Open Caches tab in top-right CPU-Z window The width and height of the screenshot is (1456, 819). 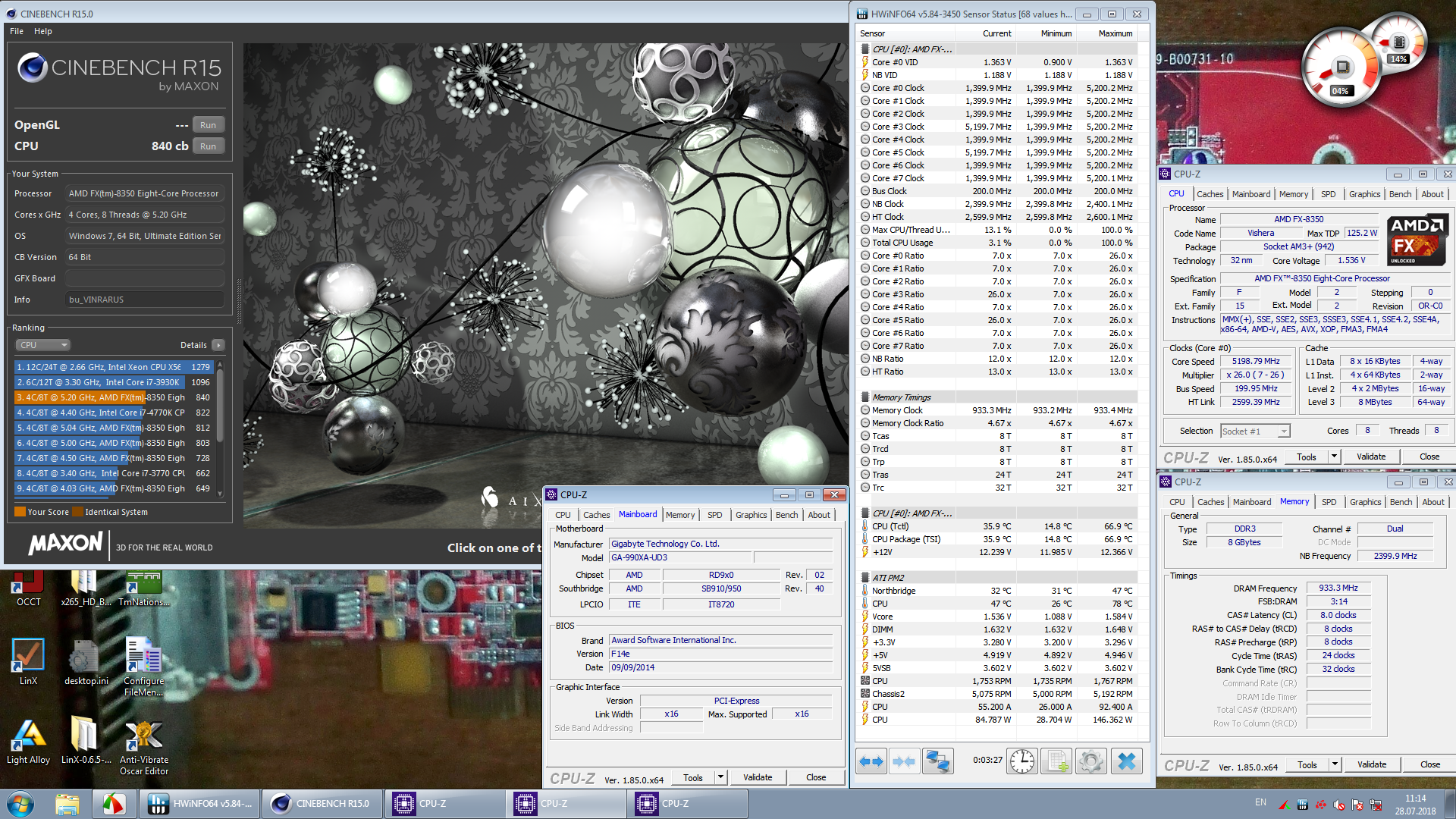point(1210,194)
